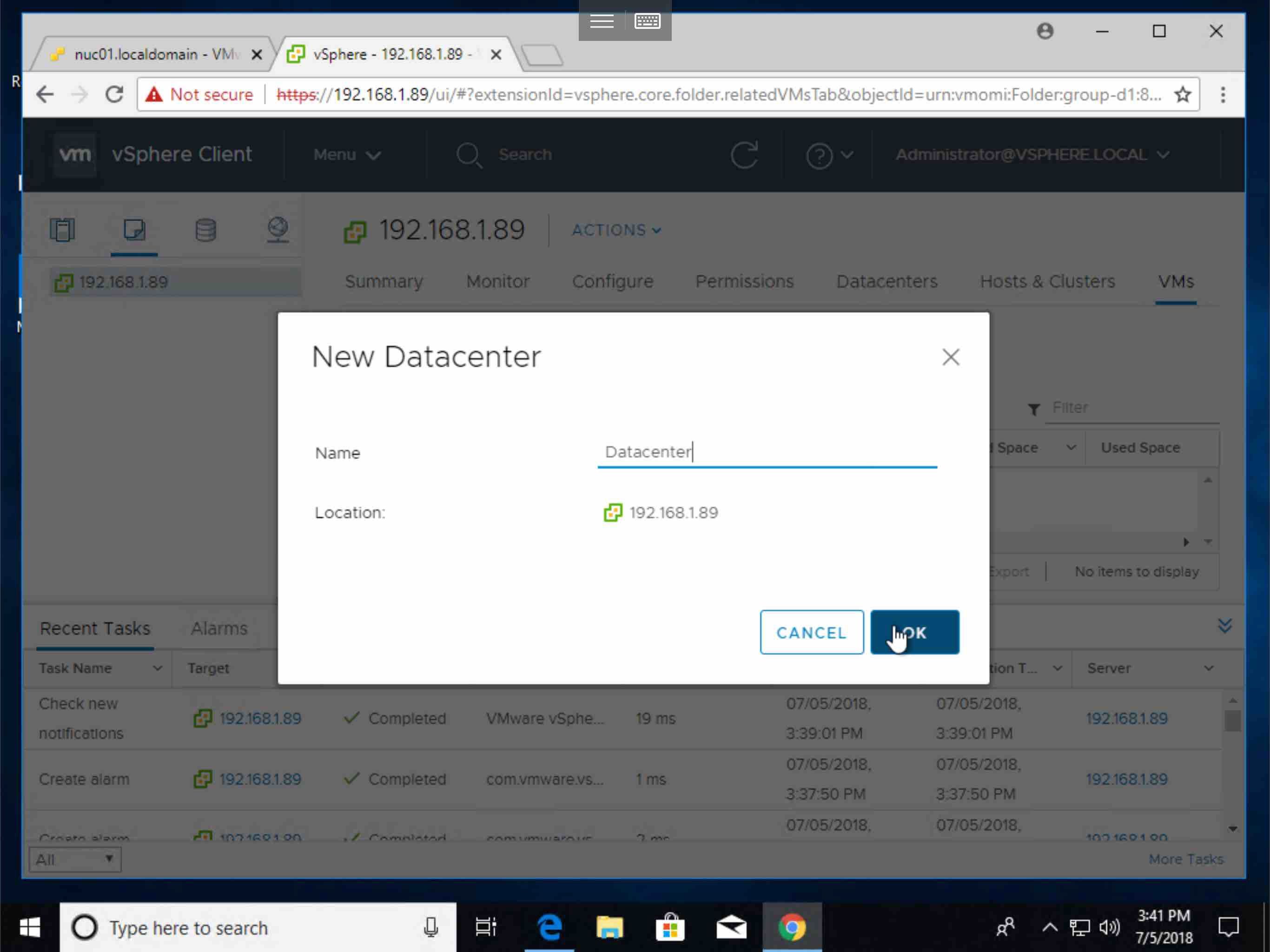The width and height of the screenshot is (1270, 952).
Task: Open the help question mark menu
Action: (x=829, y=155)
